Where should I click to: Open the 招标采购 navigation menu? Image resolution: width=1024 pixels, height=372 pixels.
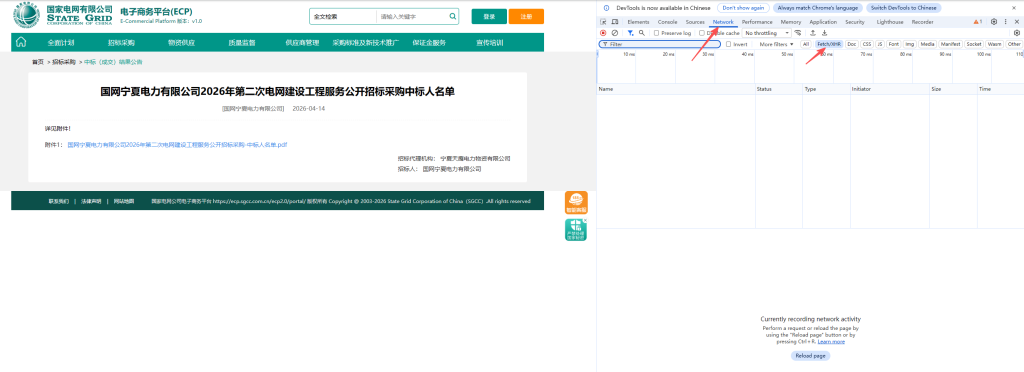121,42
